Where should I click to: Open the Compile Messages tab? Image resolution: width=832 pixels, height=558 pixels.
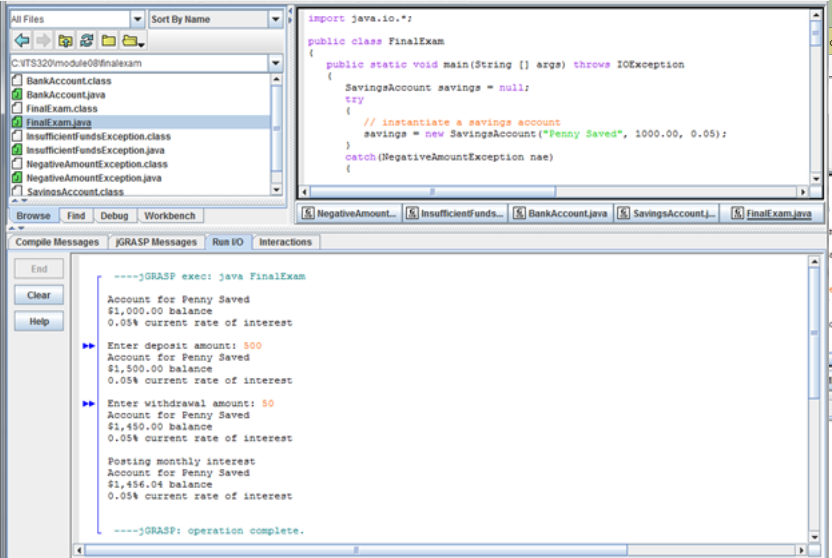pos(57,242)
